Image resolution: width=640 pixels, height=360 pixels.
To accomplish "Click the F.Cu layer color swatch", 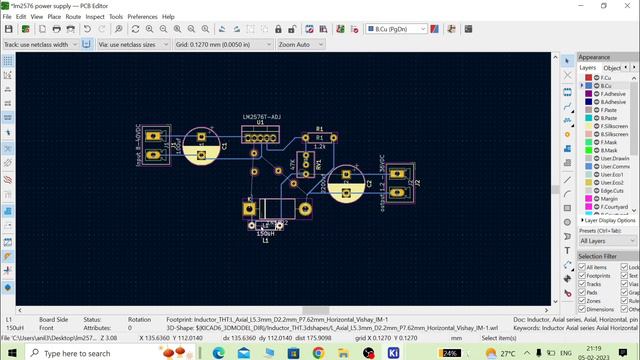I will 589,78.
